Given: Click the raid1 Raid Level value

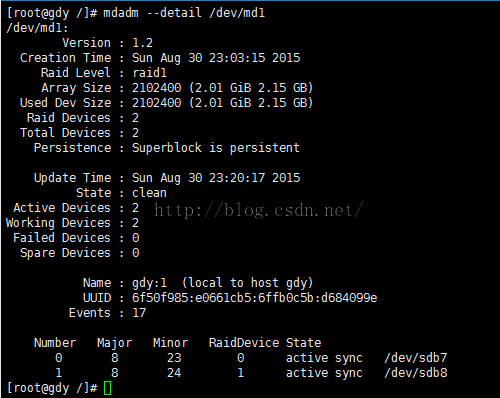Looking at the screenshot, I should tap(149, 73).
